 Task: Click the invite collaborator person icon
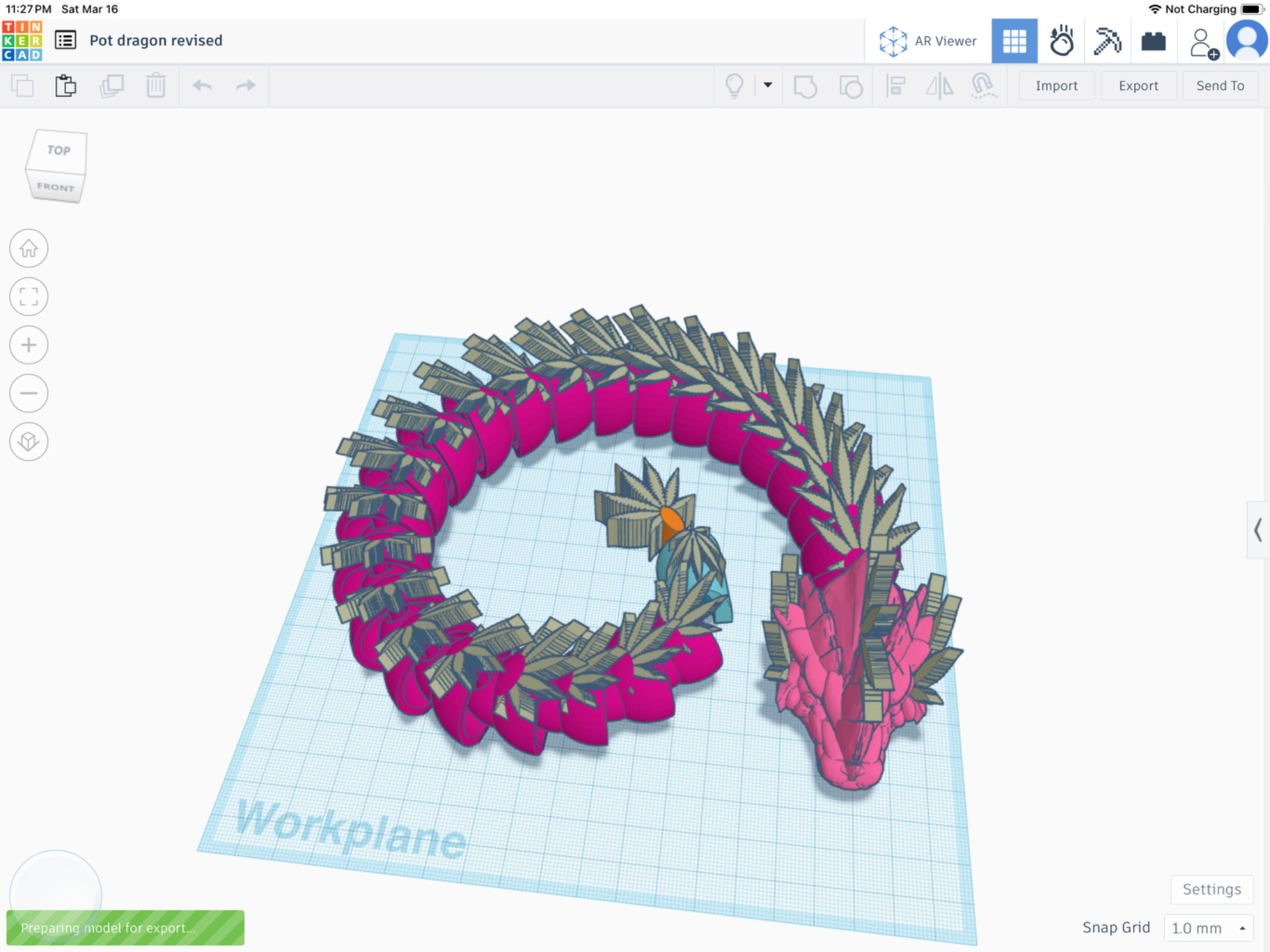[x=1203, y=42]
